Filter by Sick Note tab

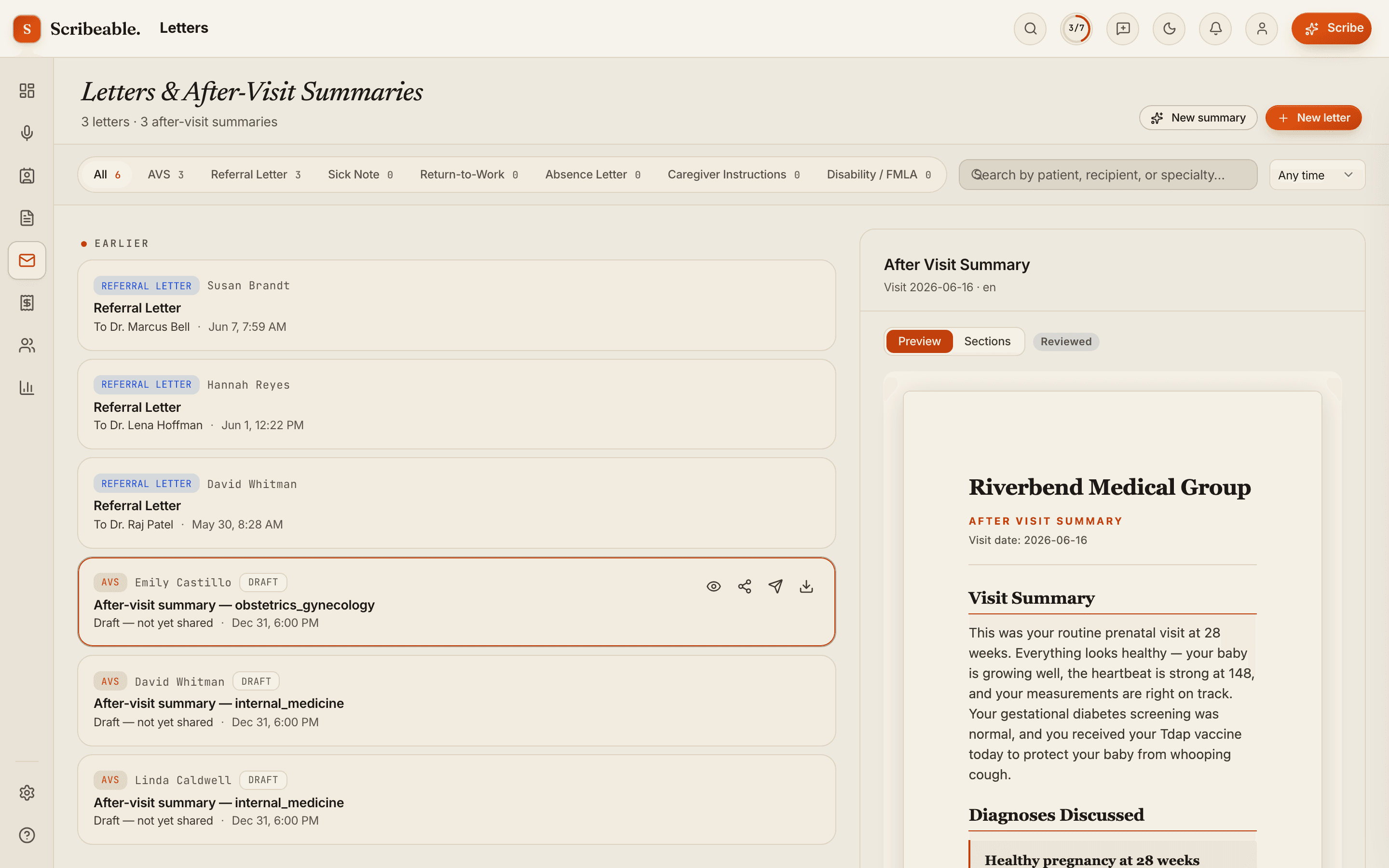(360, 175)
